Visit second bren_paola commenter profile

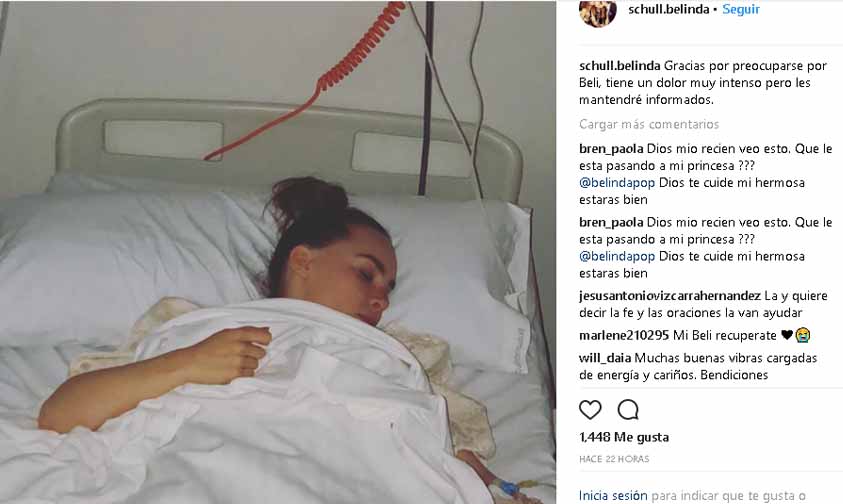click(611, 223)
